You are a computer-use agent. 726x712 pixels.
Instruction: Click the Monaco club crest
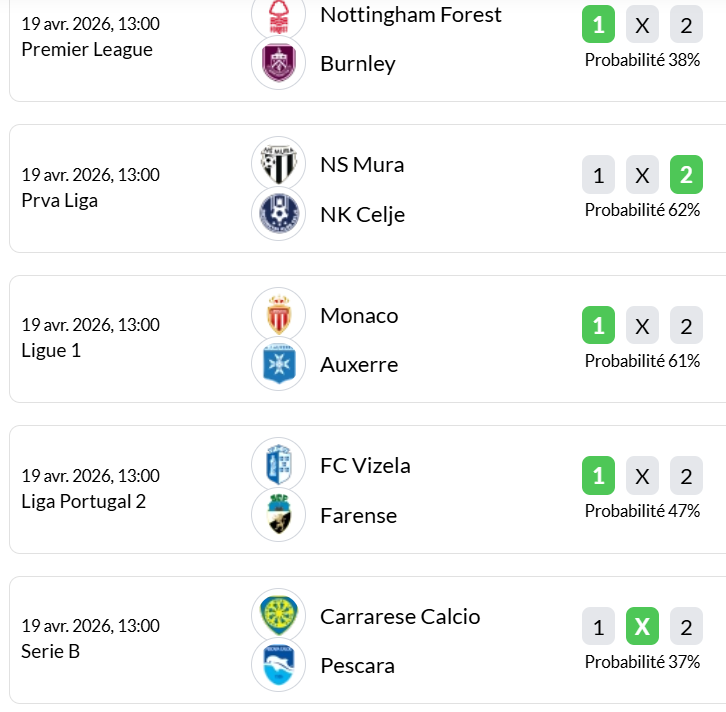coord(278,315)
